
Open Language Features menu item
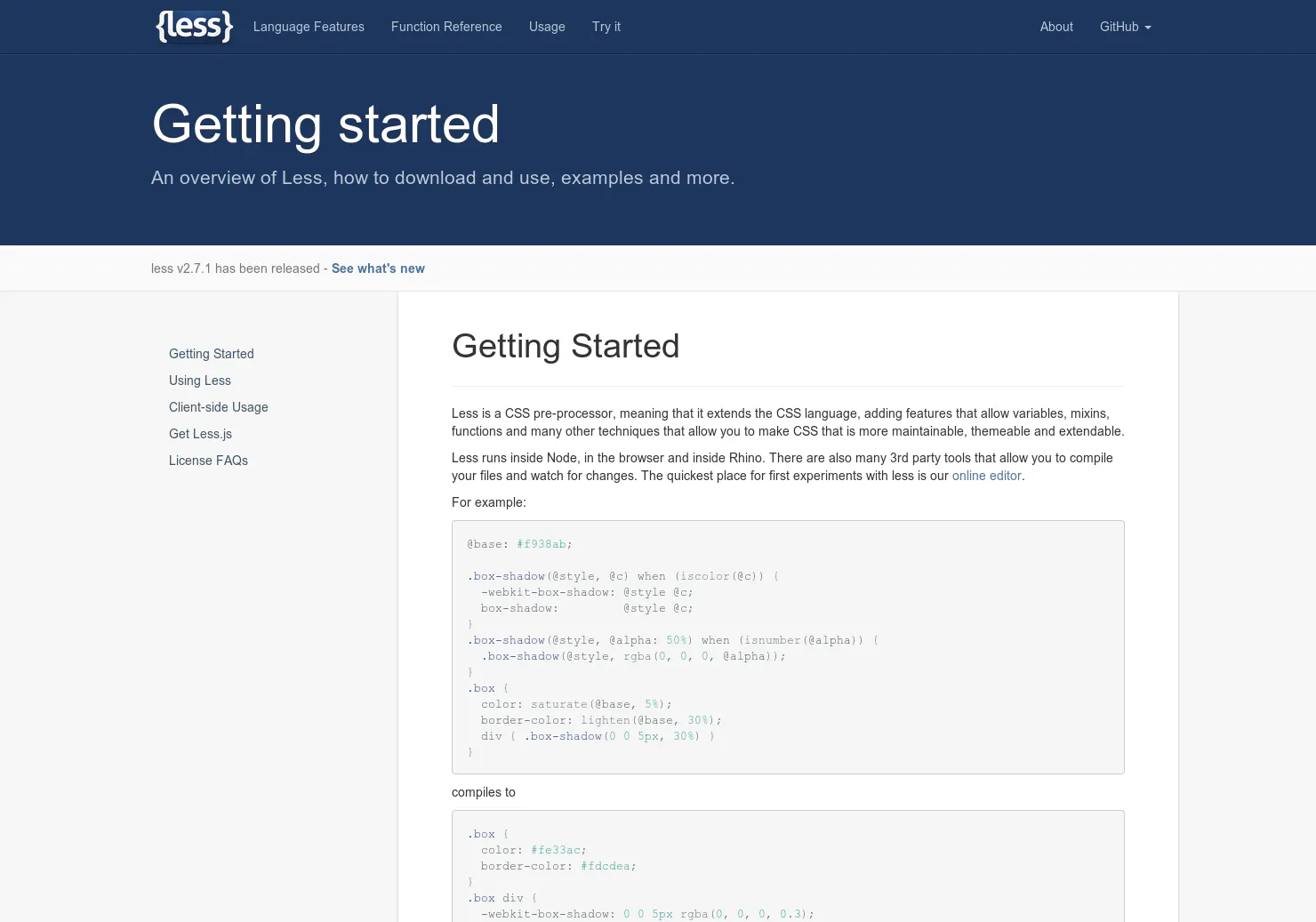[309, 27]
